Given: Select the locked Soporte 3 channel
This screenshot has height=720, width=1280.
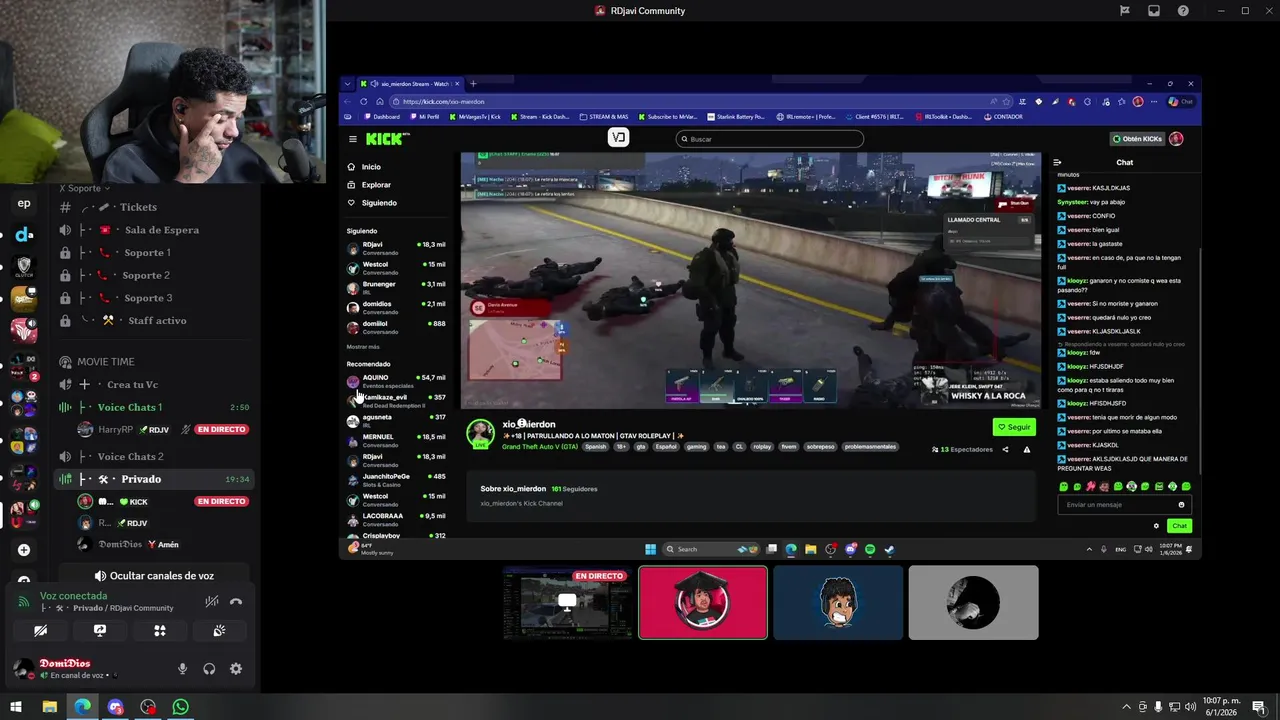Looking at the screenshot, I should 153,298.
